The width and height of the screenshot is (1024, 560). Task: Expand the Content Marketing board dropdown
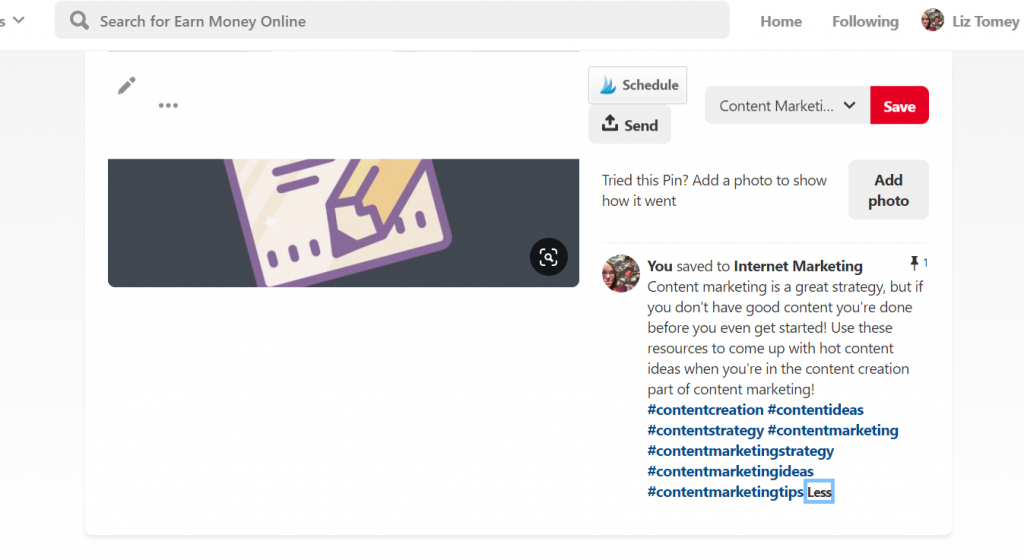(787, 106)
